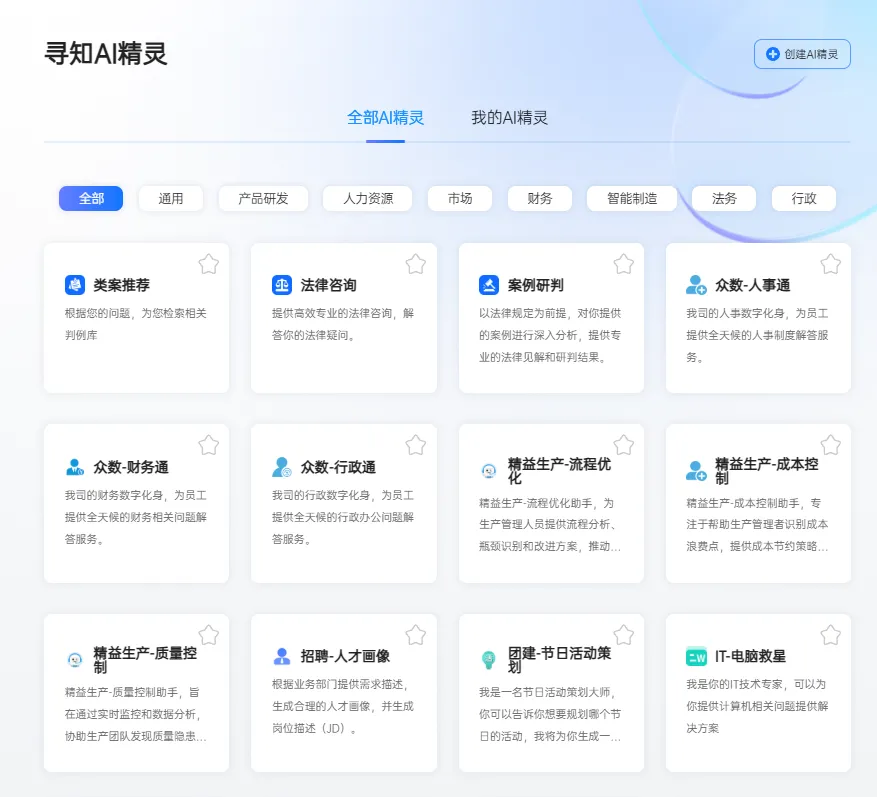877x797 pixels.
Task: Star the 众数-行政通 card
Action: 416,445
